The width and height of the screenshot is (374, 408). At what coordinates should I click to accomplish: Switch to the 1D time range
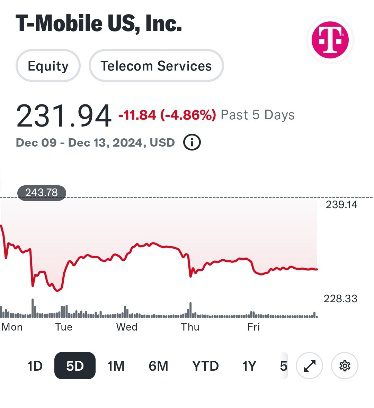coord(35,366)
